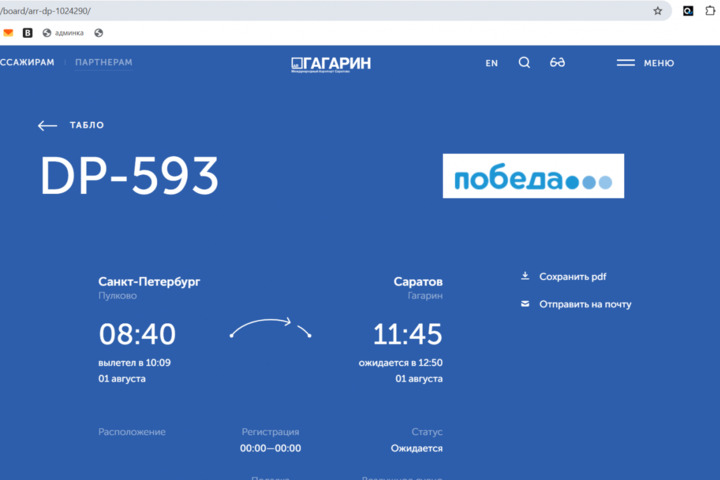Select the Пассажирам section tab
Screen dimensions: 720x480
27,62
